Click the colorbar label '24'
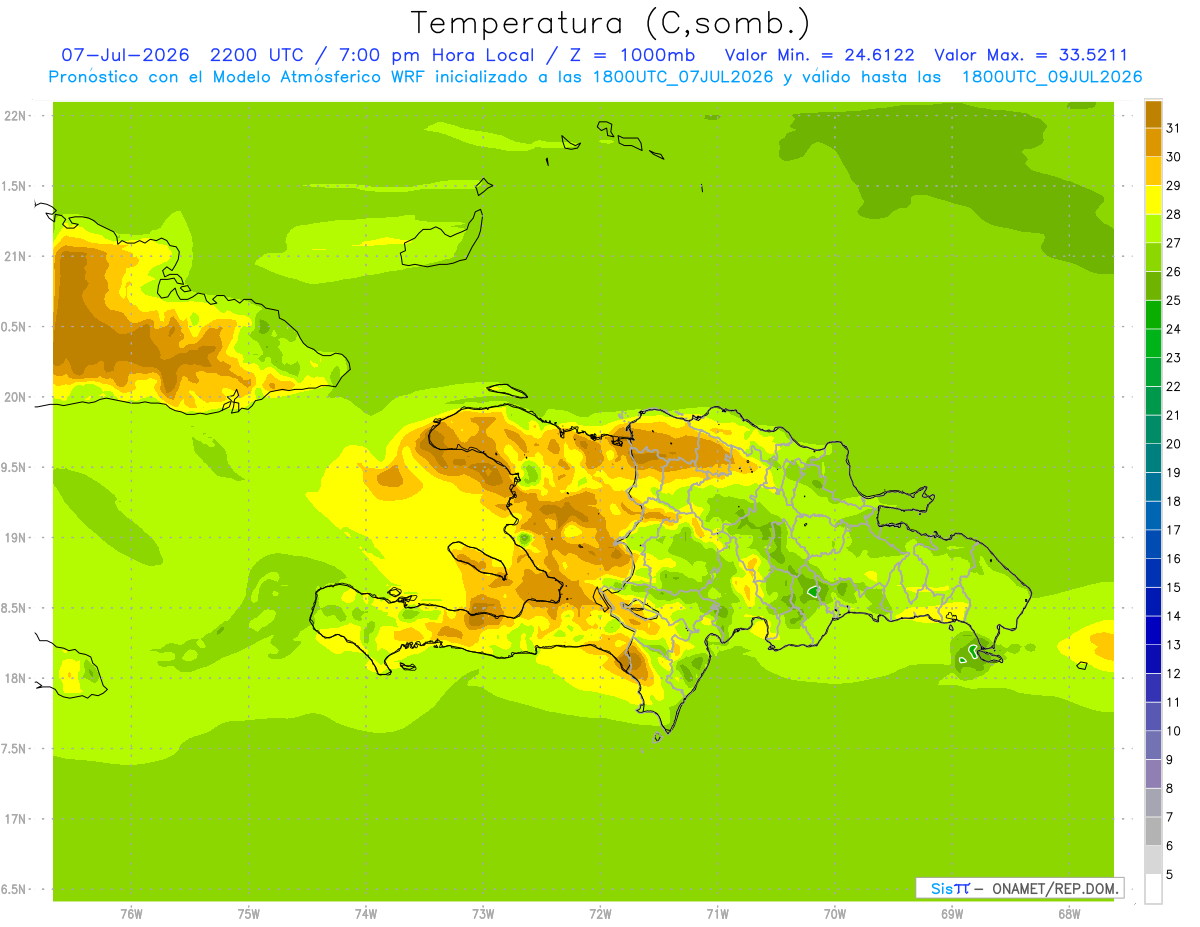The width and height of the screenshot is (1200, 927). point(1174,329)
